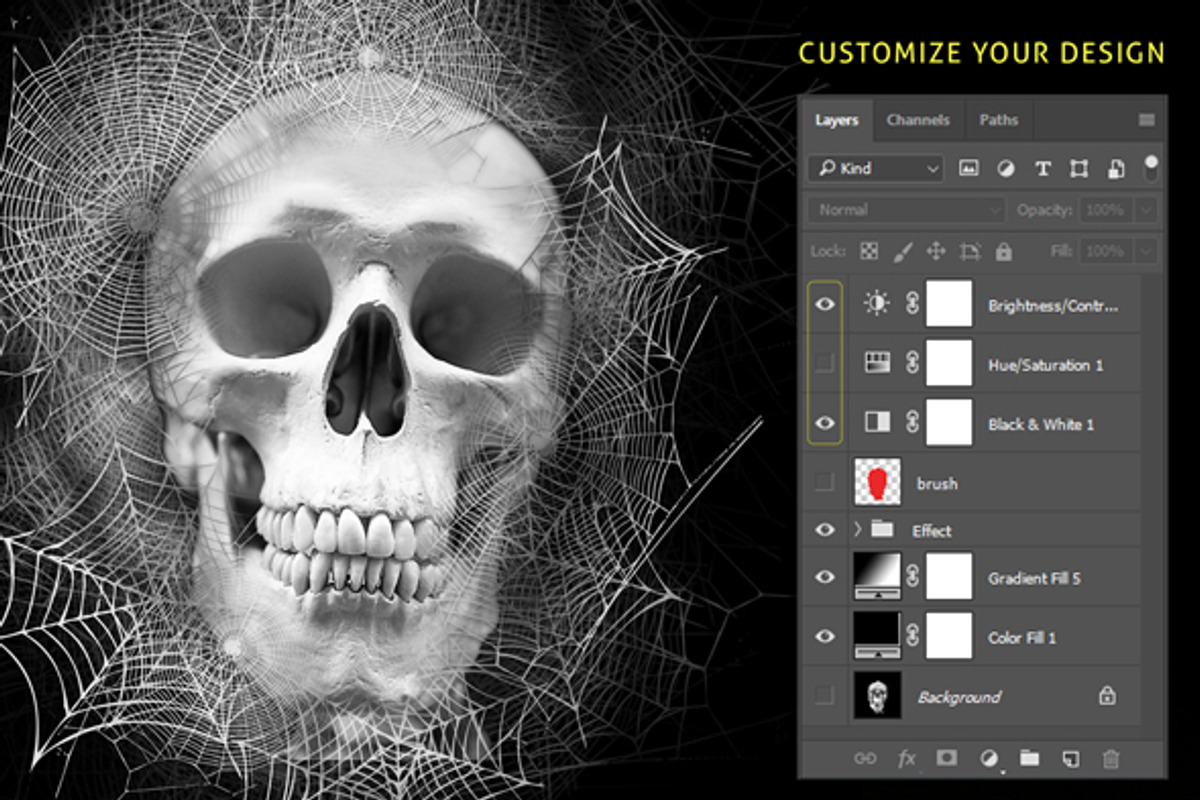Switch to the Paths tab
The width and height of the screenshot is (1200, 800).
998,120
